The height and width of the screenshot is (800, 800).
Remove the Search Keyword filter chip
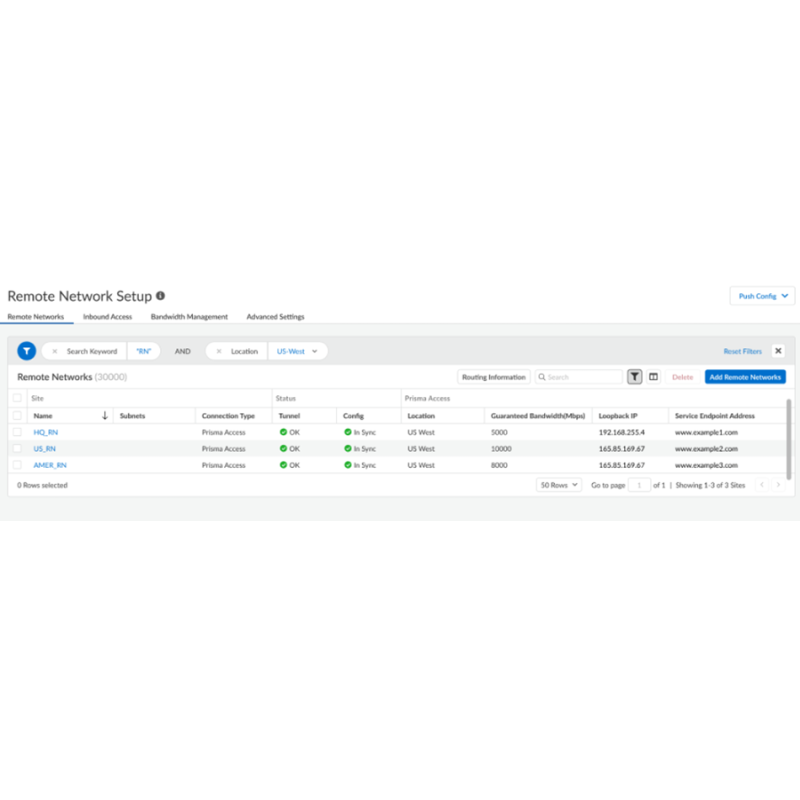pyautogui.click(x=55, y=352)
